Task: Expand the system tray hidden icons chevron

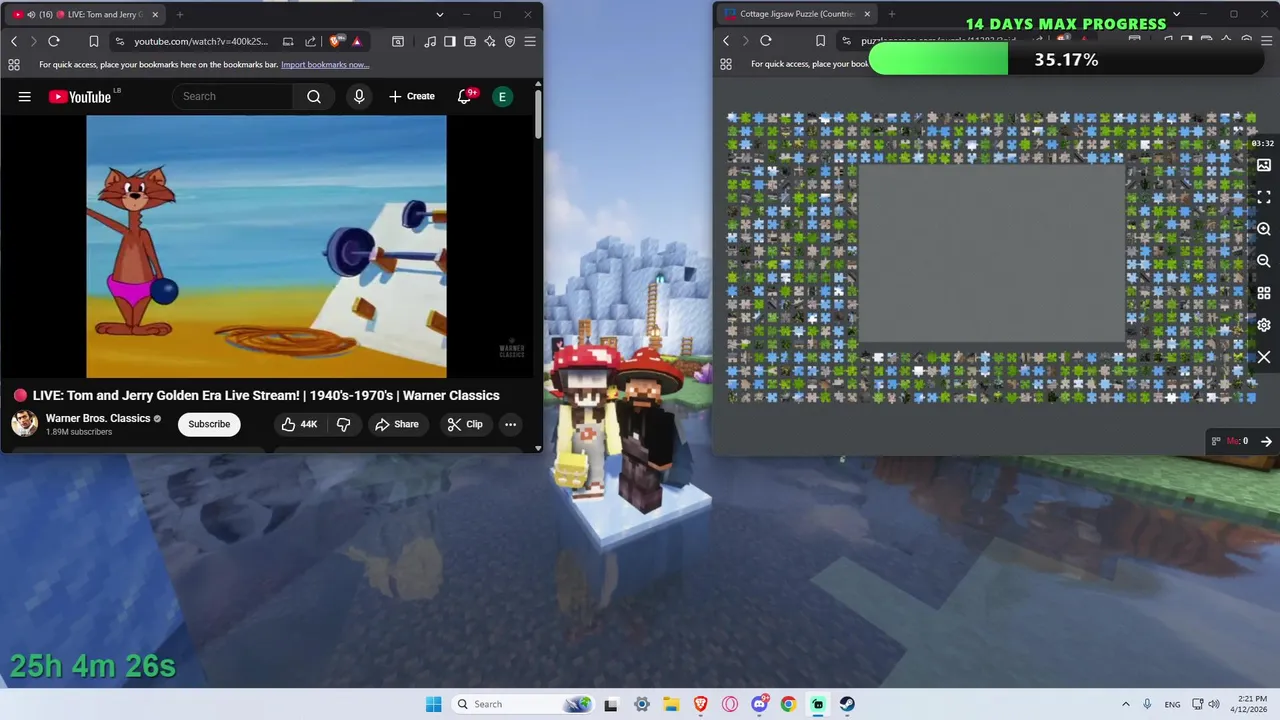Action: (x=1126, y=704)
